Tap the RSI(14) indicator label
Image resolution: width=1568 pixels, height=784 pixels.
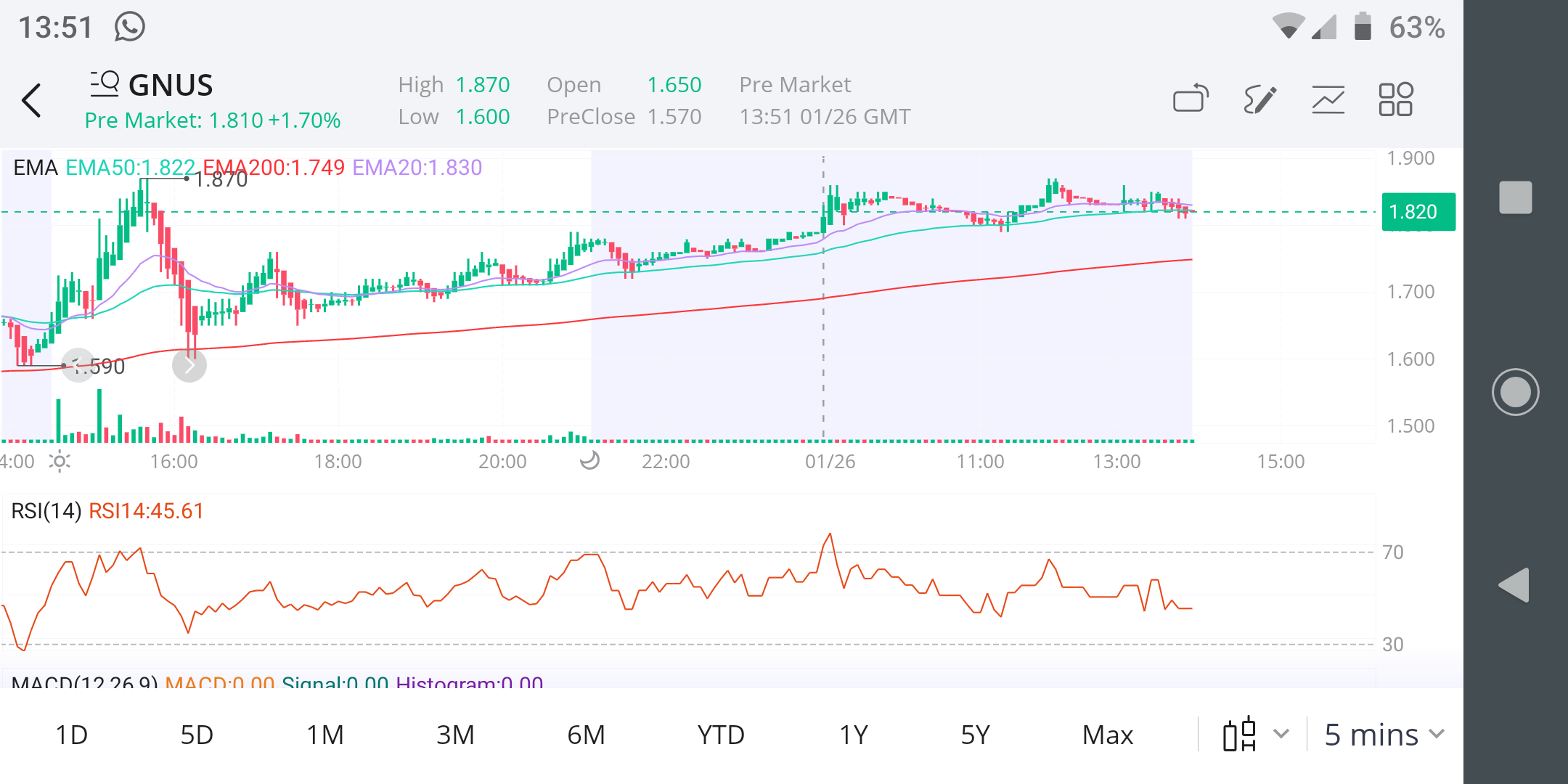(46, 511)
